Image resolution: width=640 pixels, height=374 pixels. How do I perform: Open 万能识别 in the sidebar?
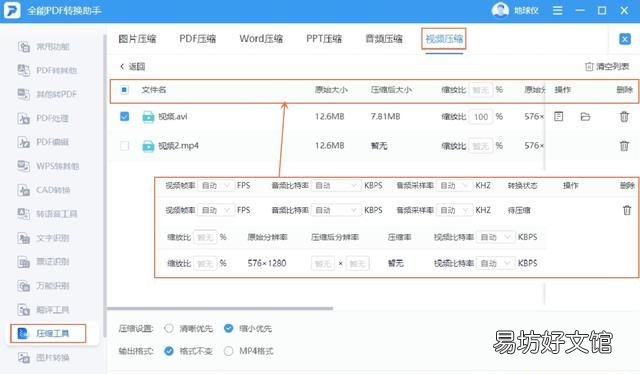44,286
